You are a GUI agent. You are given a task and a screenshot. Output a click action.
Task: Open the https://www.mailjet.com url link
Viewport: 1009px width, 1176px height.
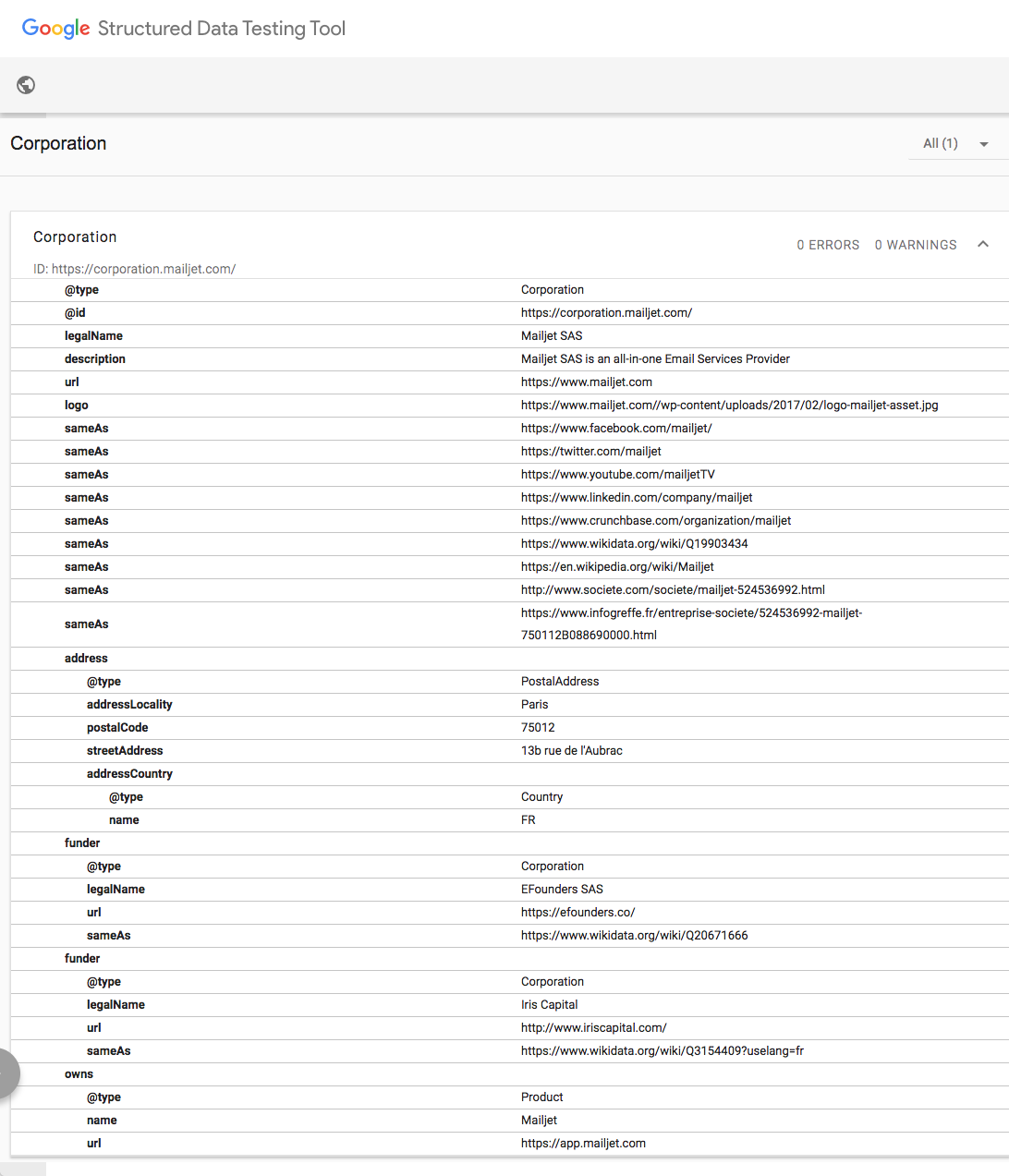point(587,382)
